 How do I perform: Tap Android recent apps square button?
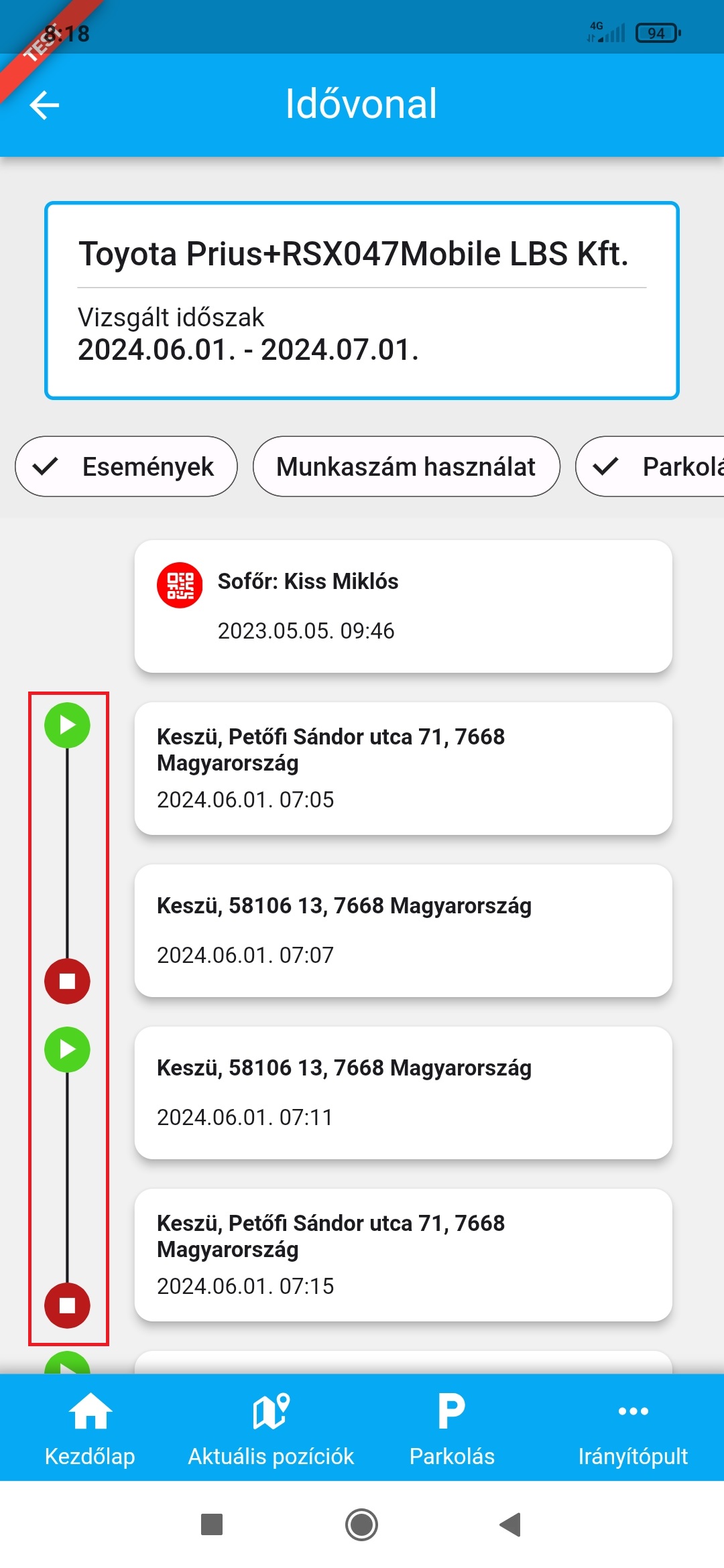click(212, 1524)
